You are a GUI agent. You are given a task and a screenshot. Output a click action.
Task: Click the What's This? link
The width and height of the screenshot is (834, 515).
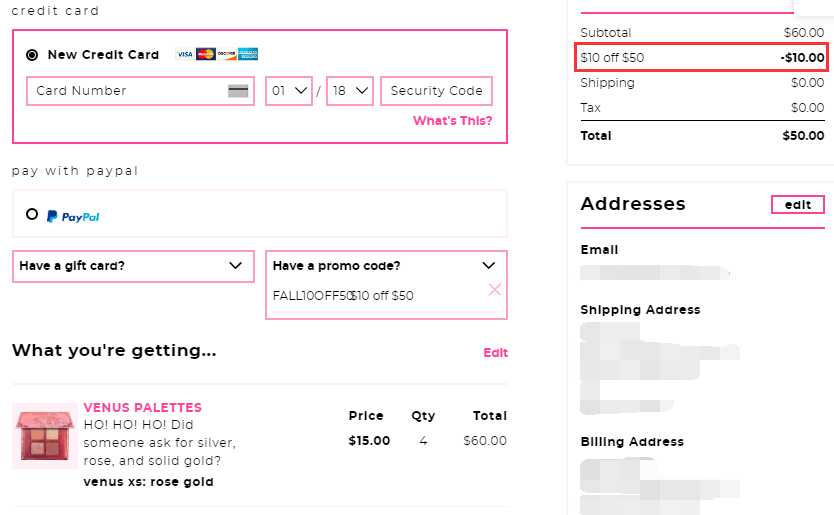453,121
